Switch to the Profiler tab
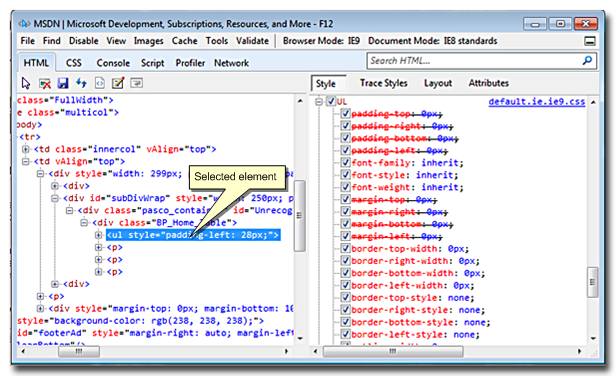 pyautogui.click(x=190, y=63)
